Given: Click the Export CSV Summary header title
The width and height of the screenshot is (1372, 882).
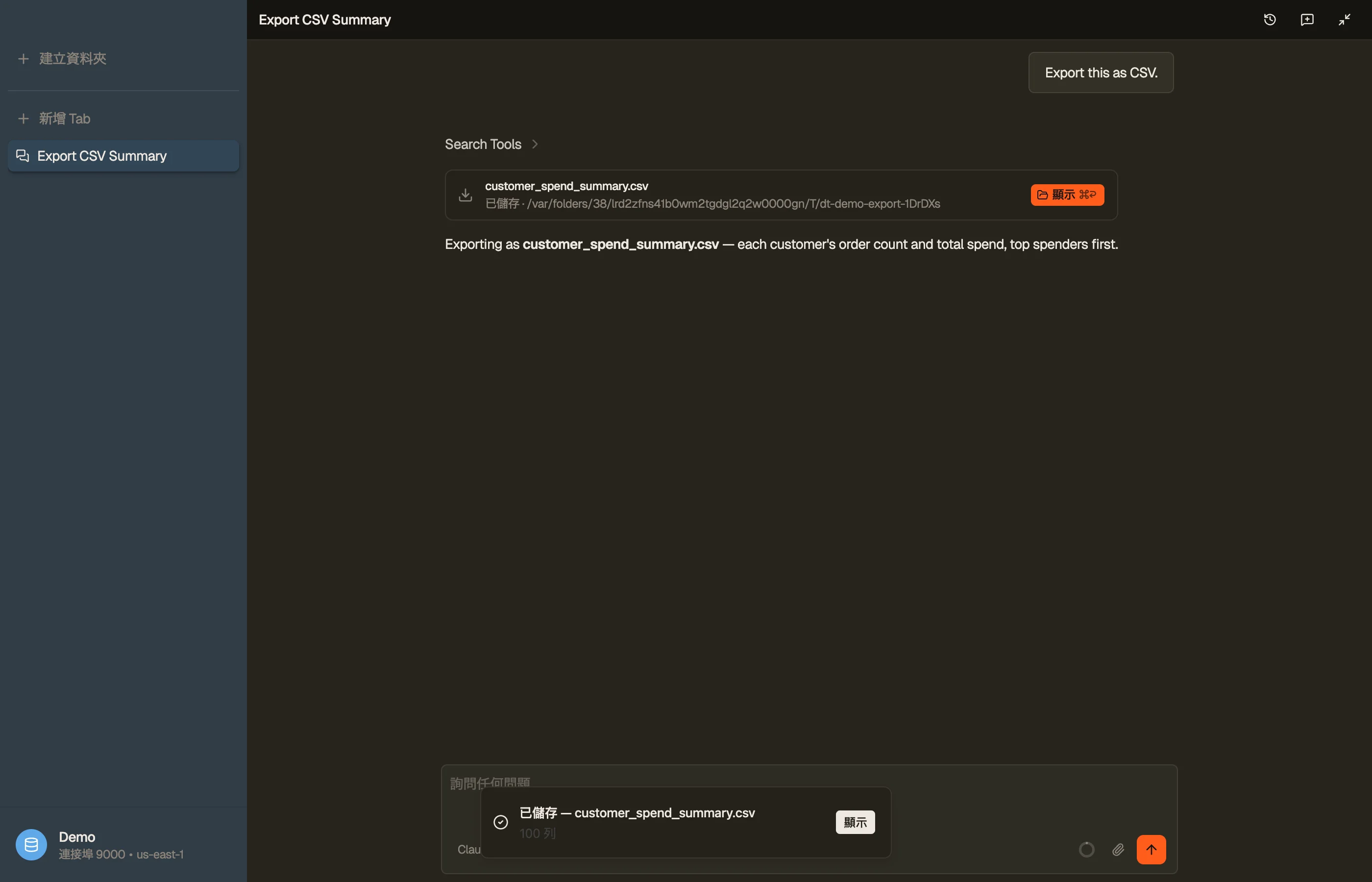Looking at the screenshot, I should [325, 20].
